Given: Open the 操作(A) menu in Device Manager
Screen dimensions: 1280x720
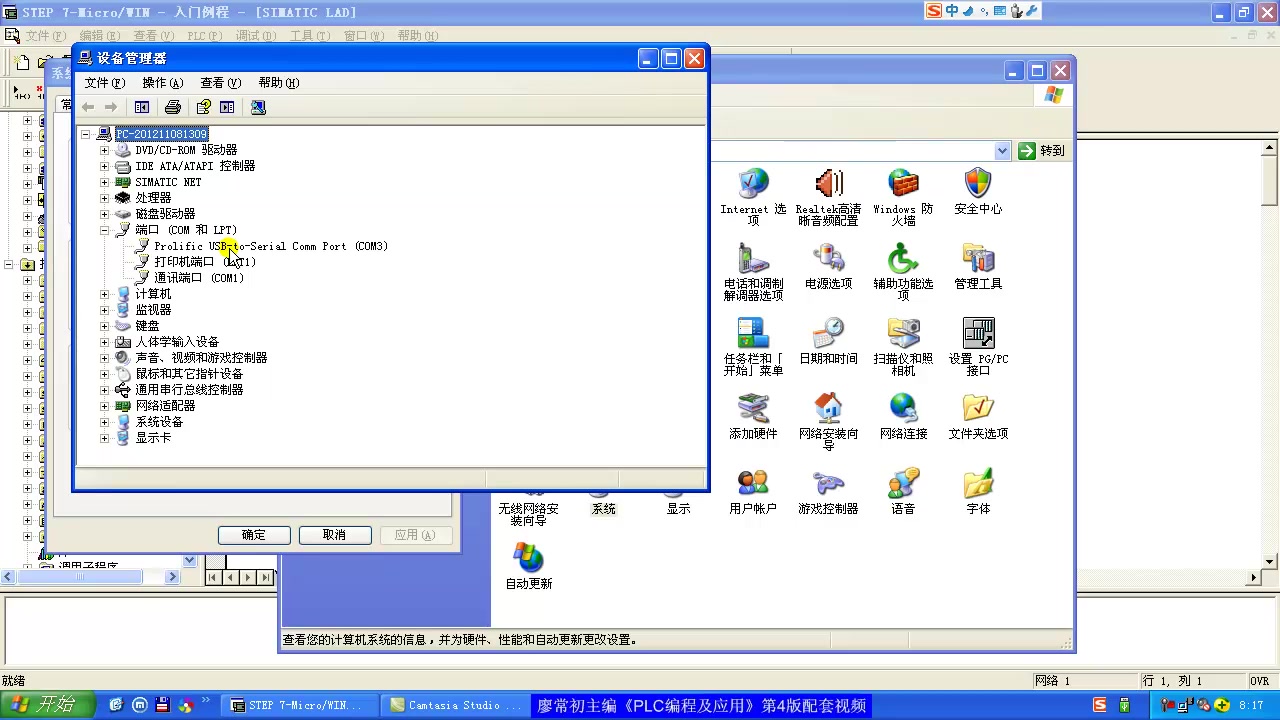Looking at the screenshot, I should [162, 83].
